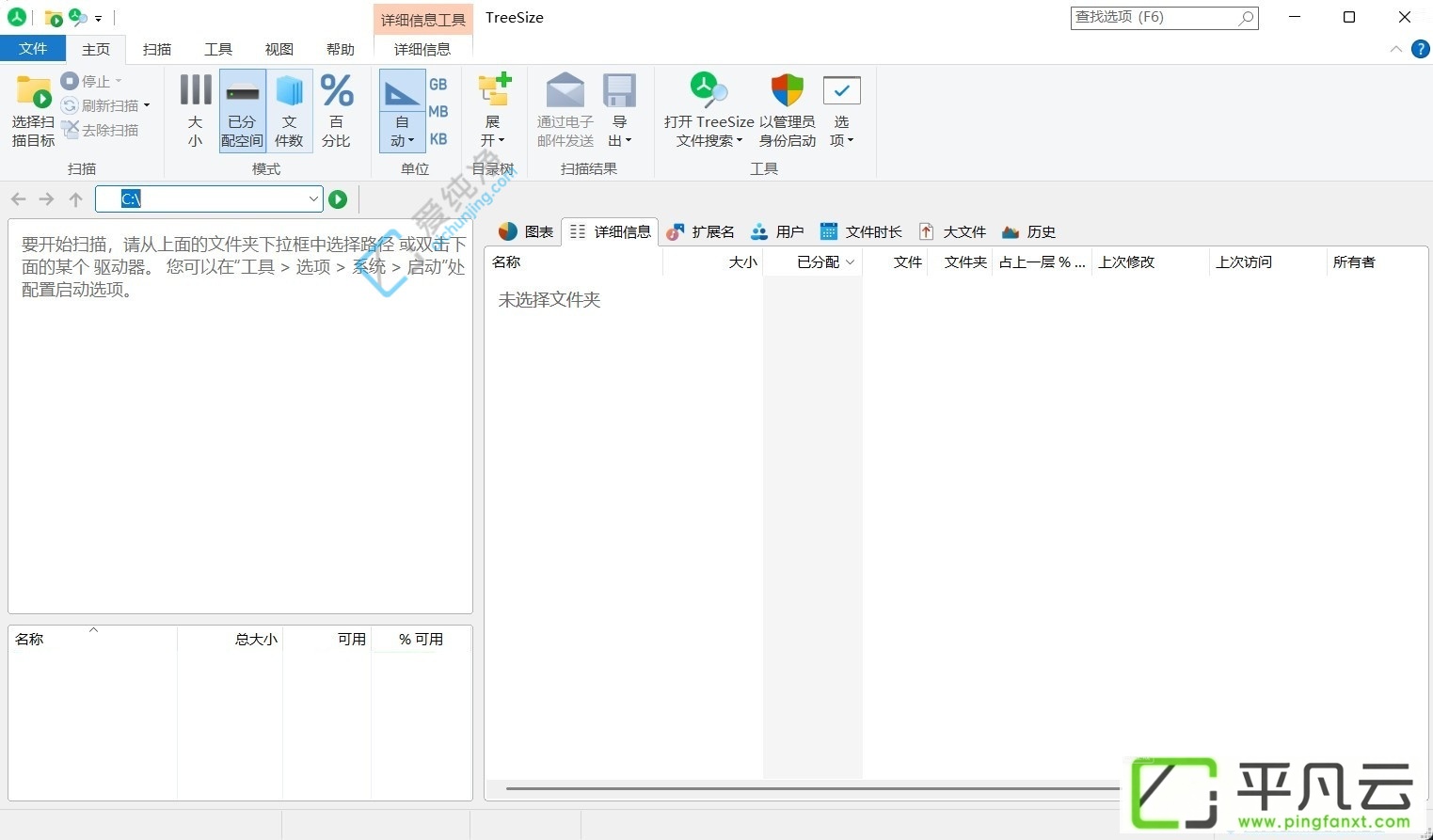The width and height of the screenshot is (1433, 840).
Task: Click the details horizontal scrollbar
Action: point(812,788)
